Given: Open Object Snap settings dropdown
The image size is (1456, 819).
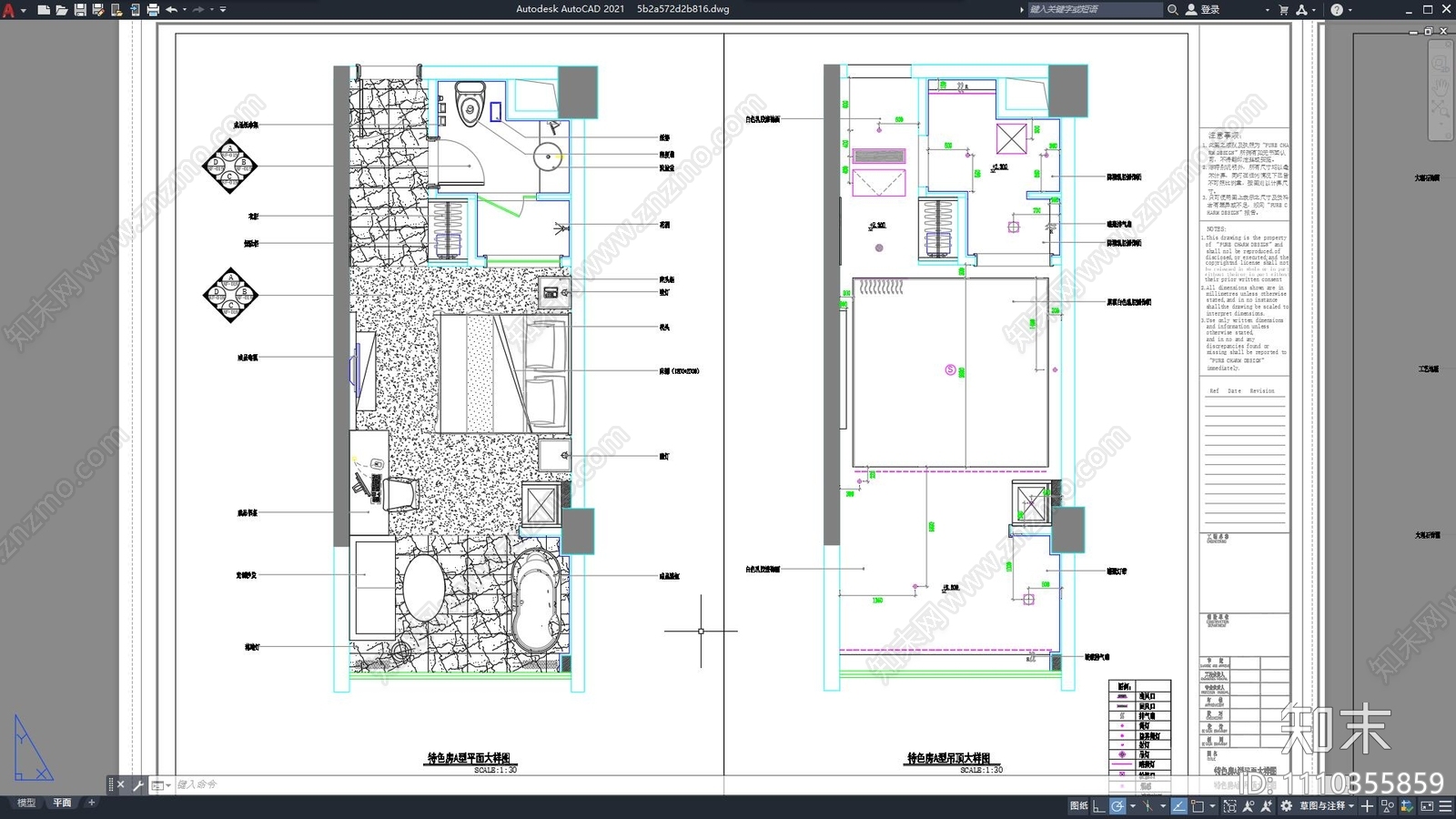Looking at the screenshot, I should coord(1212,805).
